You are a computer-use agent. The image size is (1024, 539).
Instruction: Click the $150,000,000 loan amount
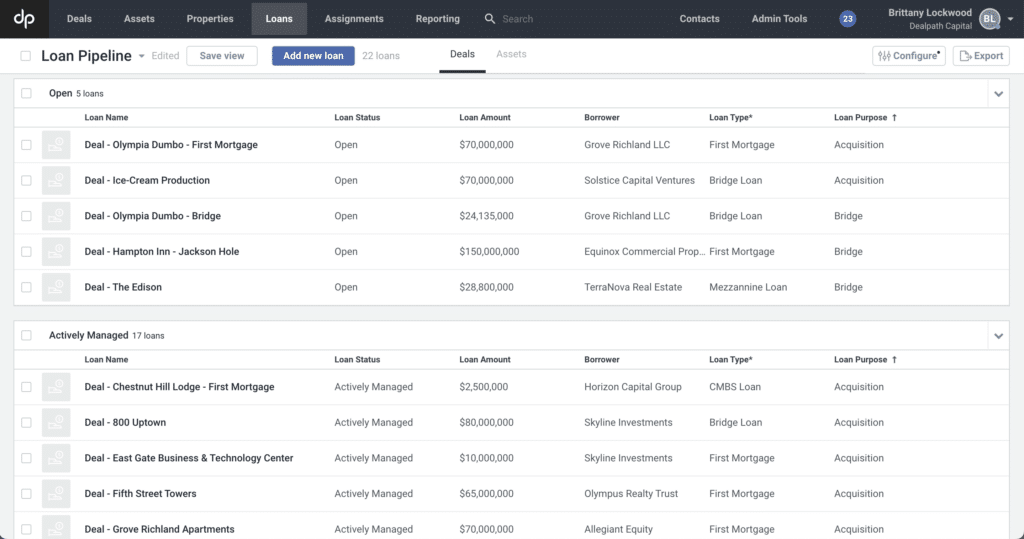(x=489, y=252)
